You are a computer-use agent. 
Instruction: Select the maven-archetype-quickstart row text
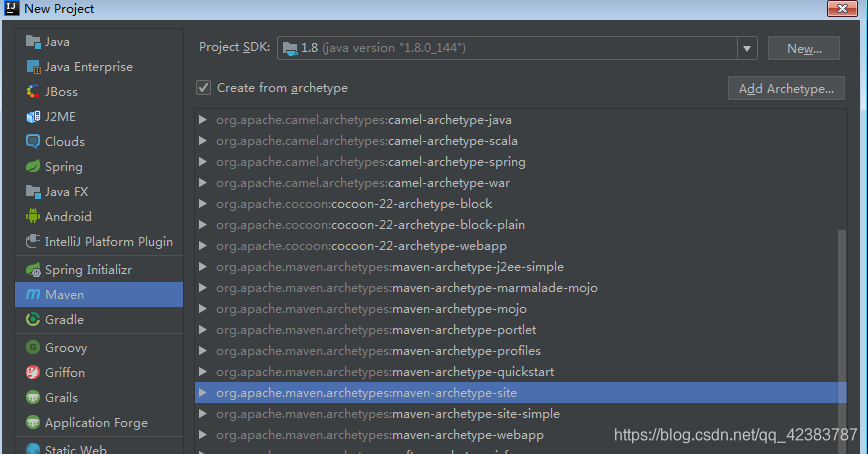pyautogui.click(x=385, y=372)
